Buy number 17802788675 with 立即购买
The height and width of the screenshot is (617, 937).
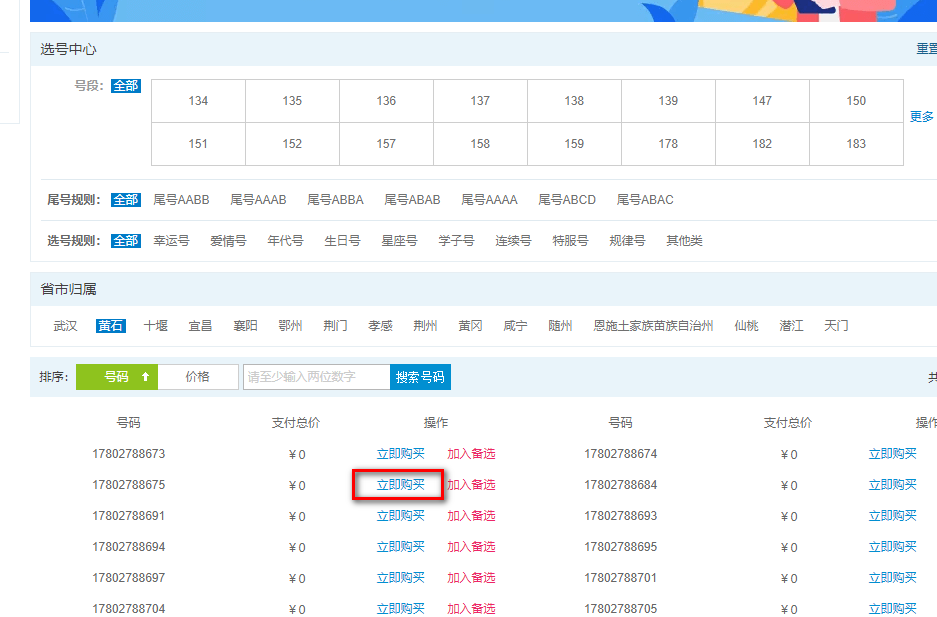point(400,485)
